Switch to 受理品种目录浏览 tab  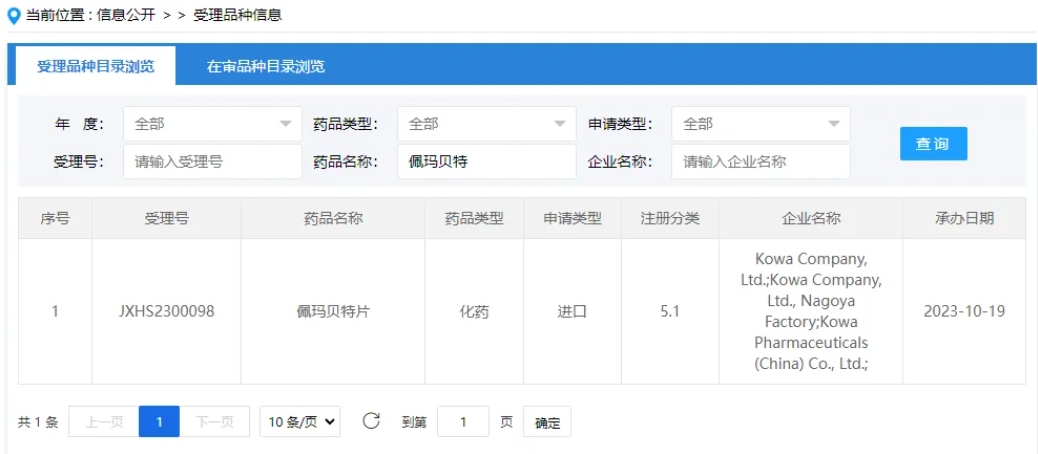96,66
